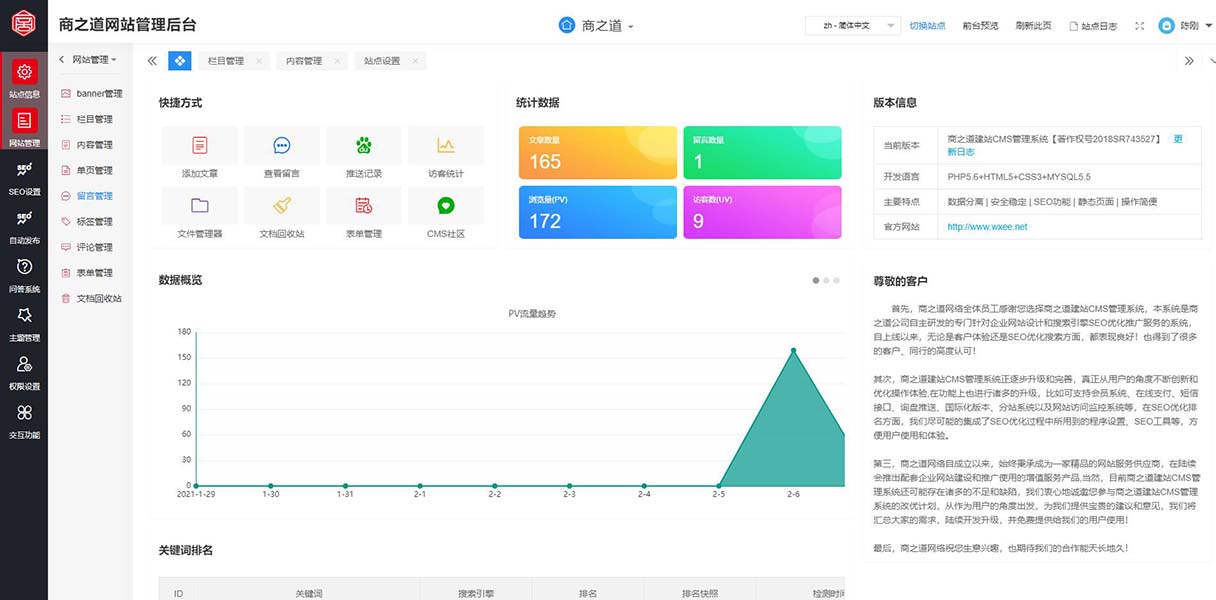The width and height of the screenshot is (1216, 600).
Task: Open the 站点日志 link
Action: click(1093, 26)
